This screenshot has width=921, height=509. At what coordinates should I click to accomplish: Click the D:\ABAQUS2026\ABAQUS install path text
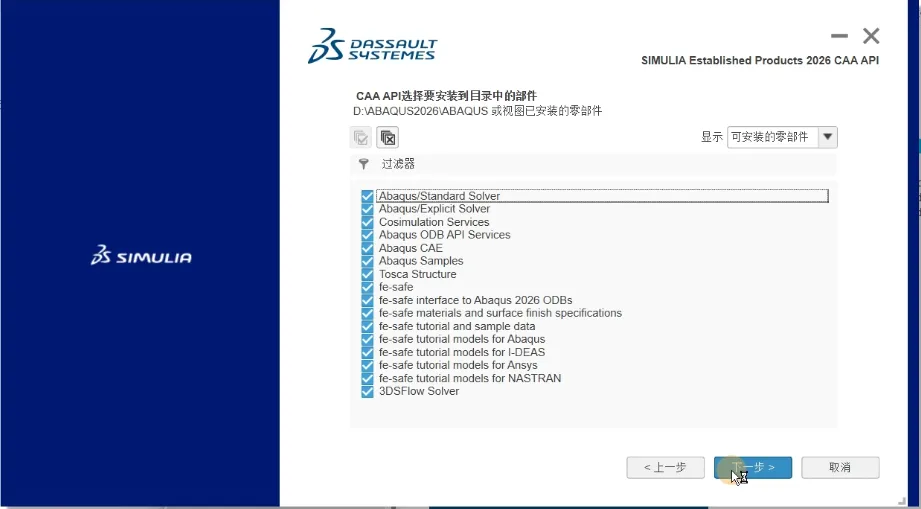click(421, 111)
